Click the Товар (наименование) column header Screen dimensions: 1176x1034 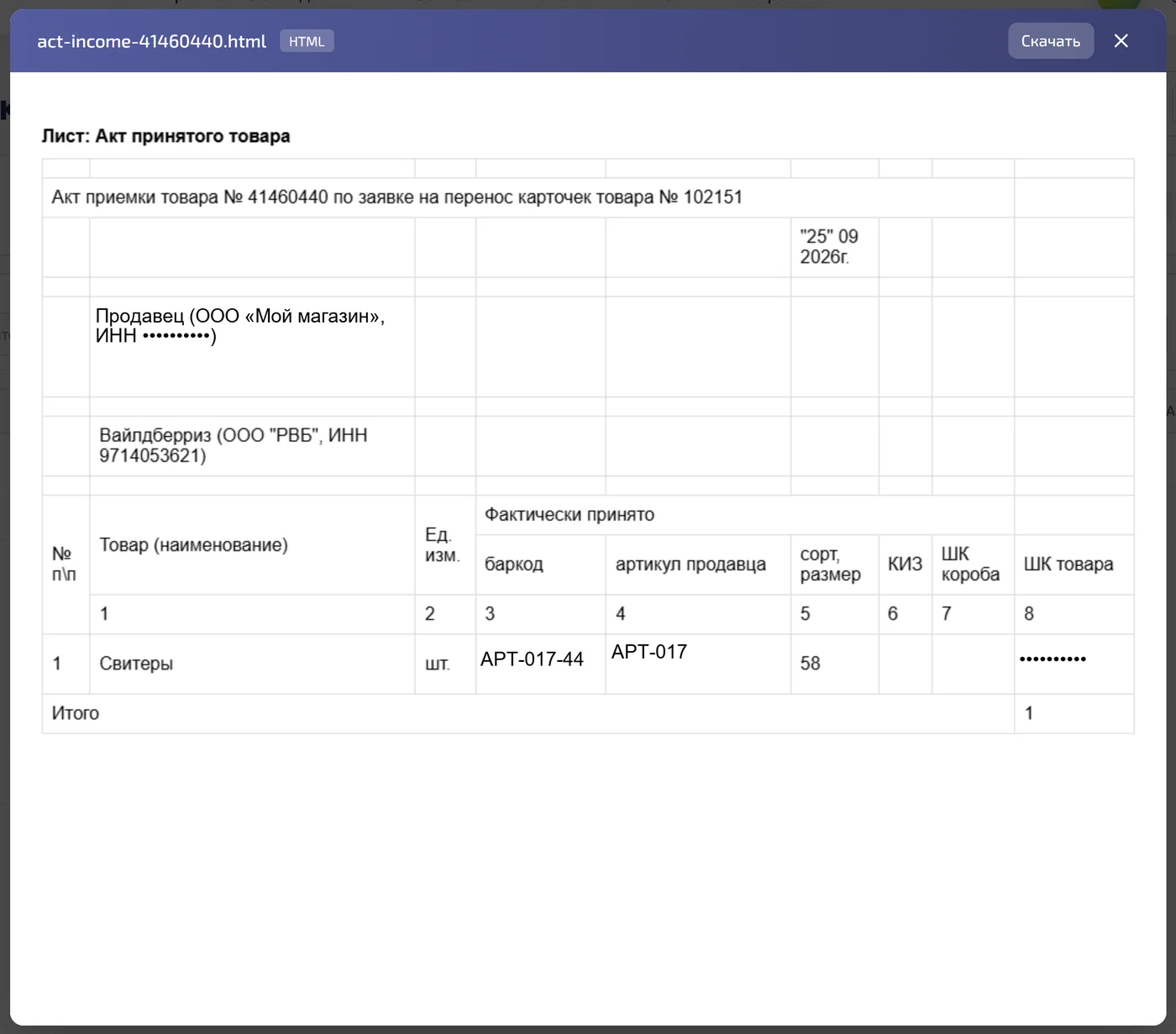252,545
